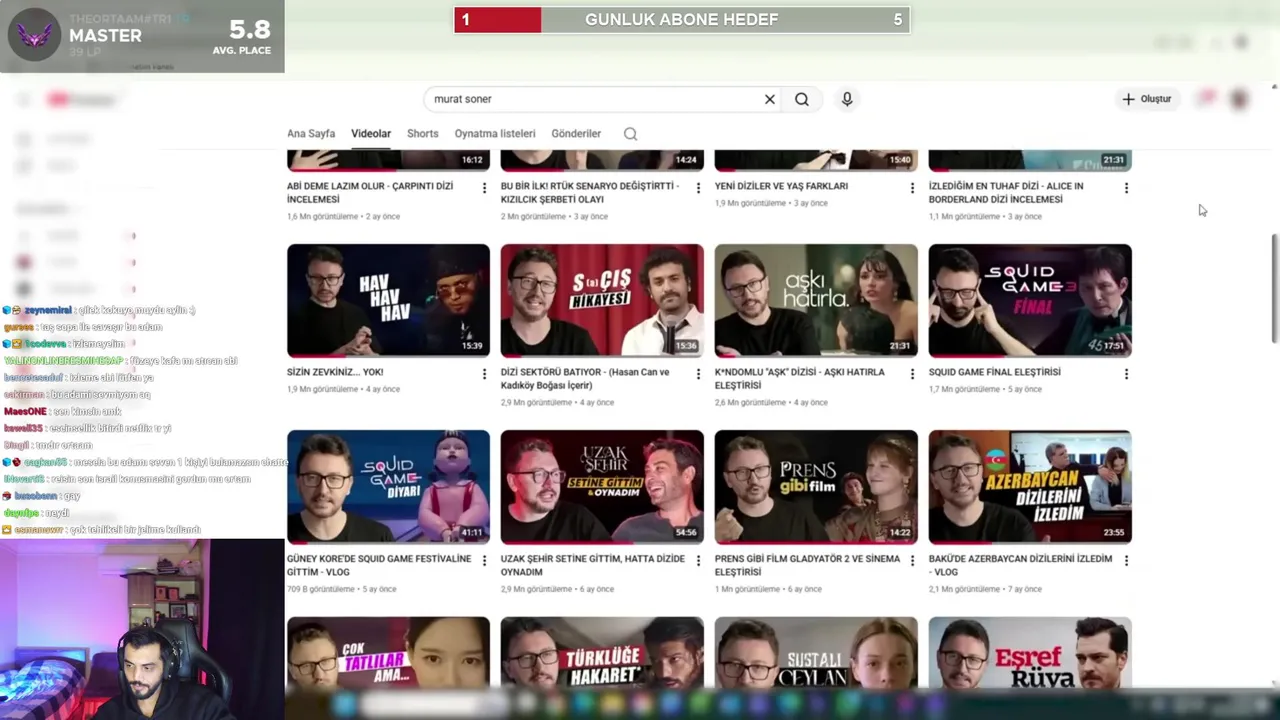1280x720 pixels.
Task: Open 'SİZİN ZEVKİNİZ... YOK!' video title
Action: pyautogui.click(x=335, y=372)
